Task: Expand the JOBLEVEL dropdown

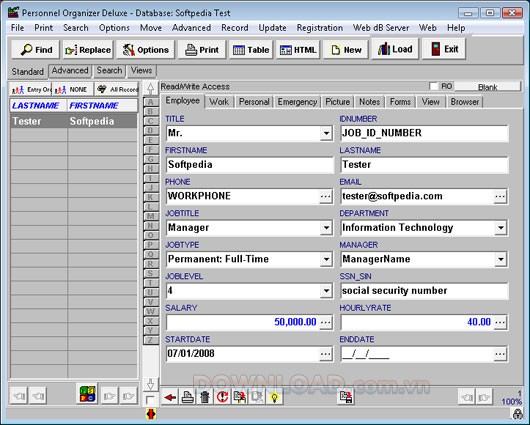Action: point(326,290)
